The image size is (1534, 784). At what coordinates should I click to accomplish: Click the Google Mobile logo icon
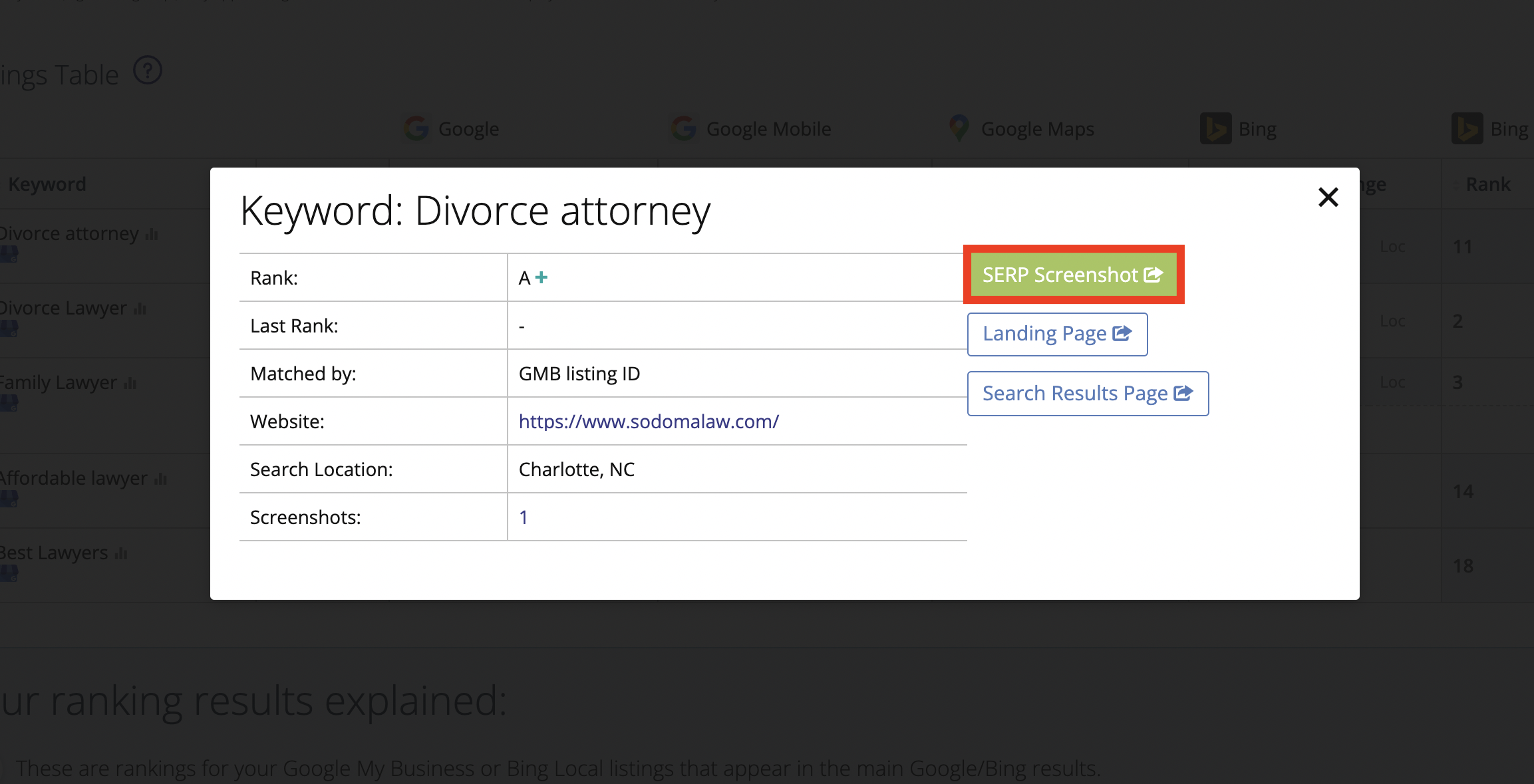[x=684, y=128]
